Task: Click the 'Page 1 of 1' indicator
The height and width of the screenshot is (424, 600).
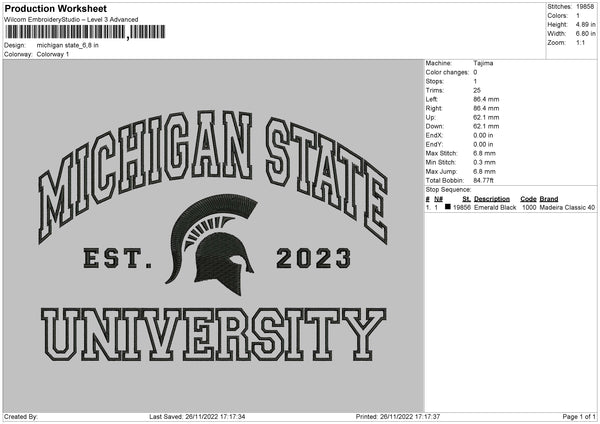Action: (x=579, y=417)
